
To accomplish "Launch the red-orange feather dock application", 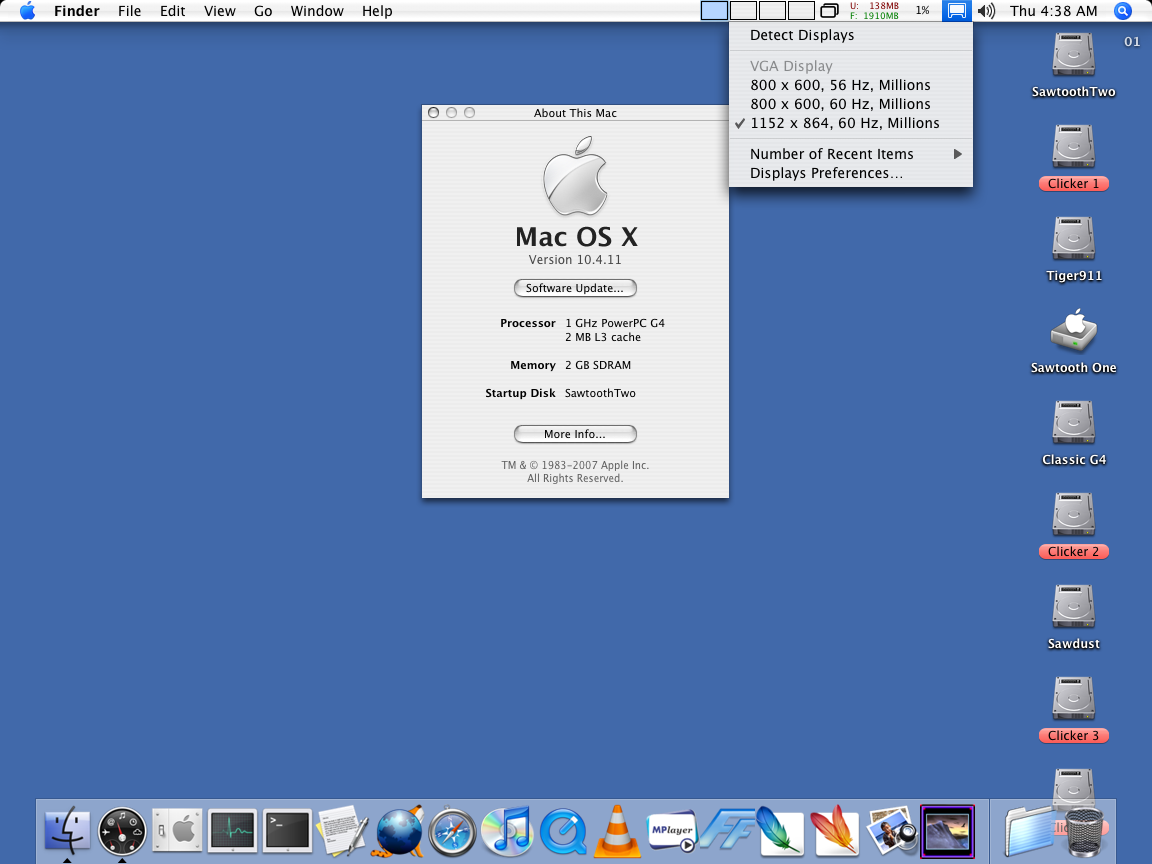I will tap(835, 831).
